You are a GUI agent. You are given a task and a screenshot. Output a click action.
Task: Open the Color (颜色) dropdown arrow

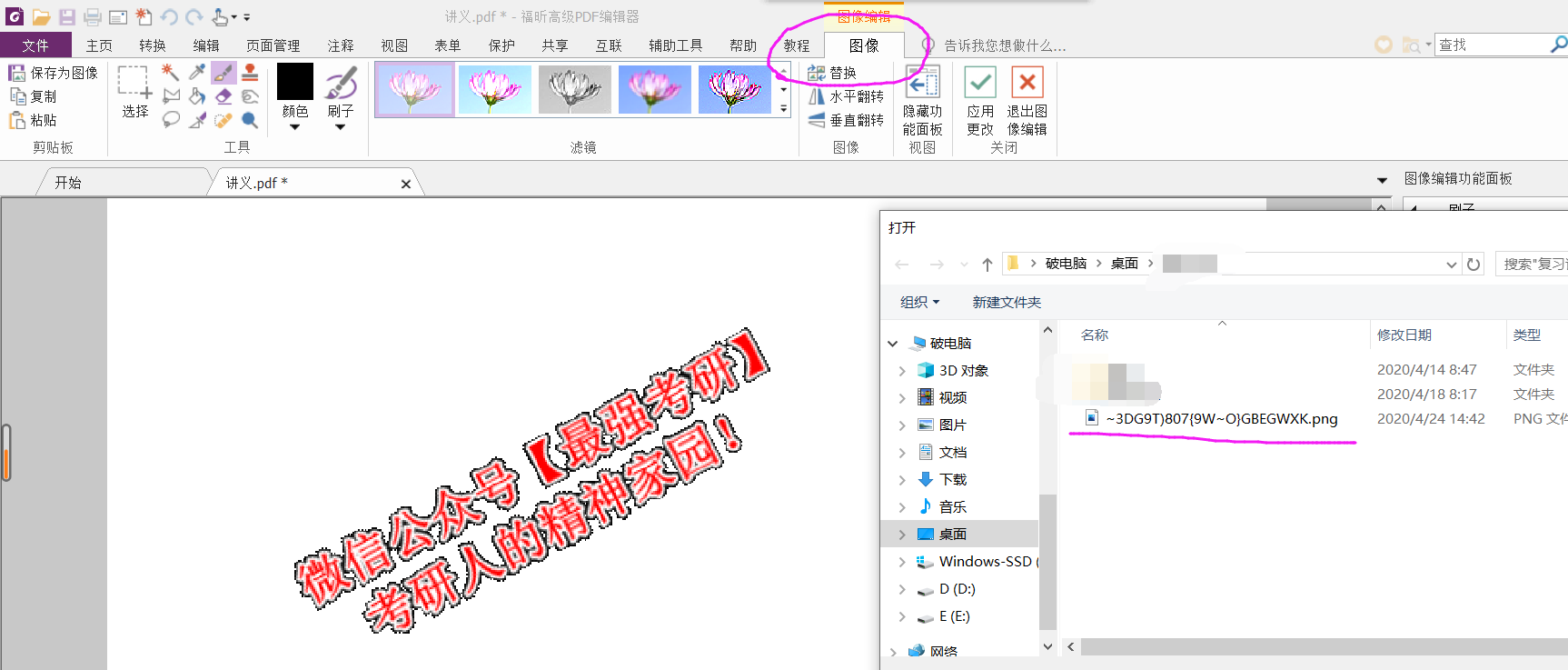[294, 127]
